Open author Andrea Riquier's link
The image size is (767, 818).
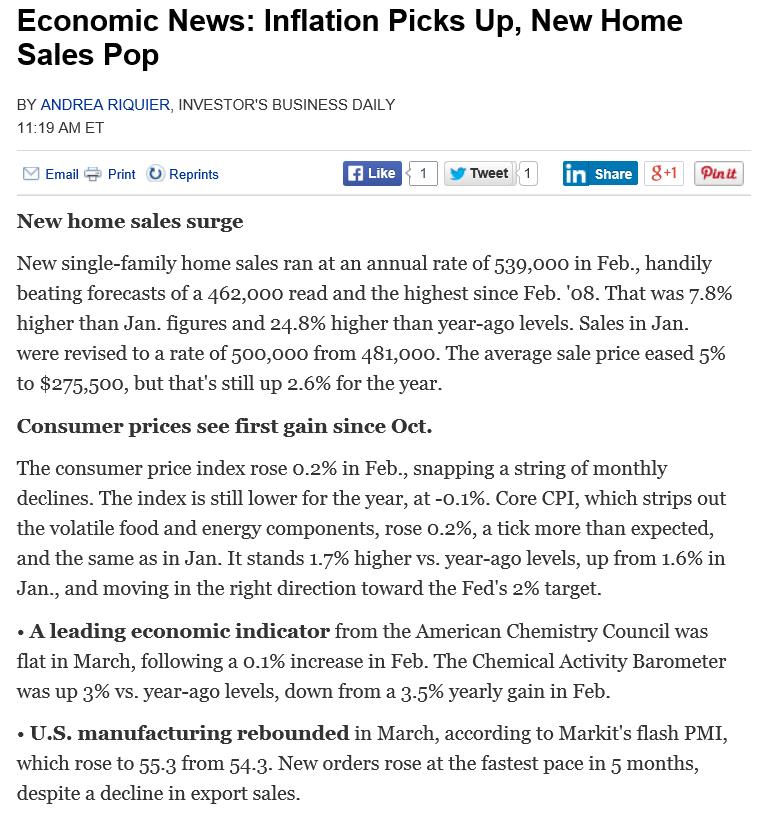(105, 105)
